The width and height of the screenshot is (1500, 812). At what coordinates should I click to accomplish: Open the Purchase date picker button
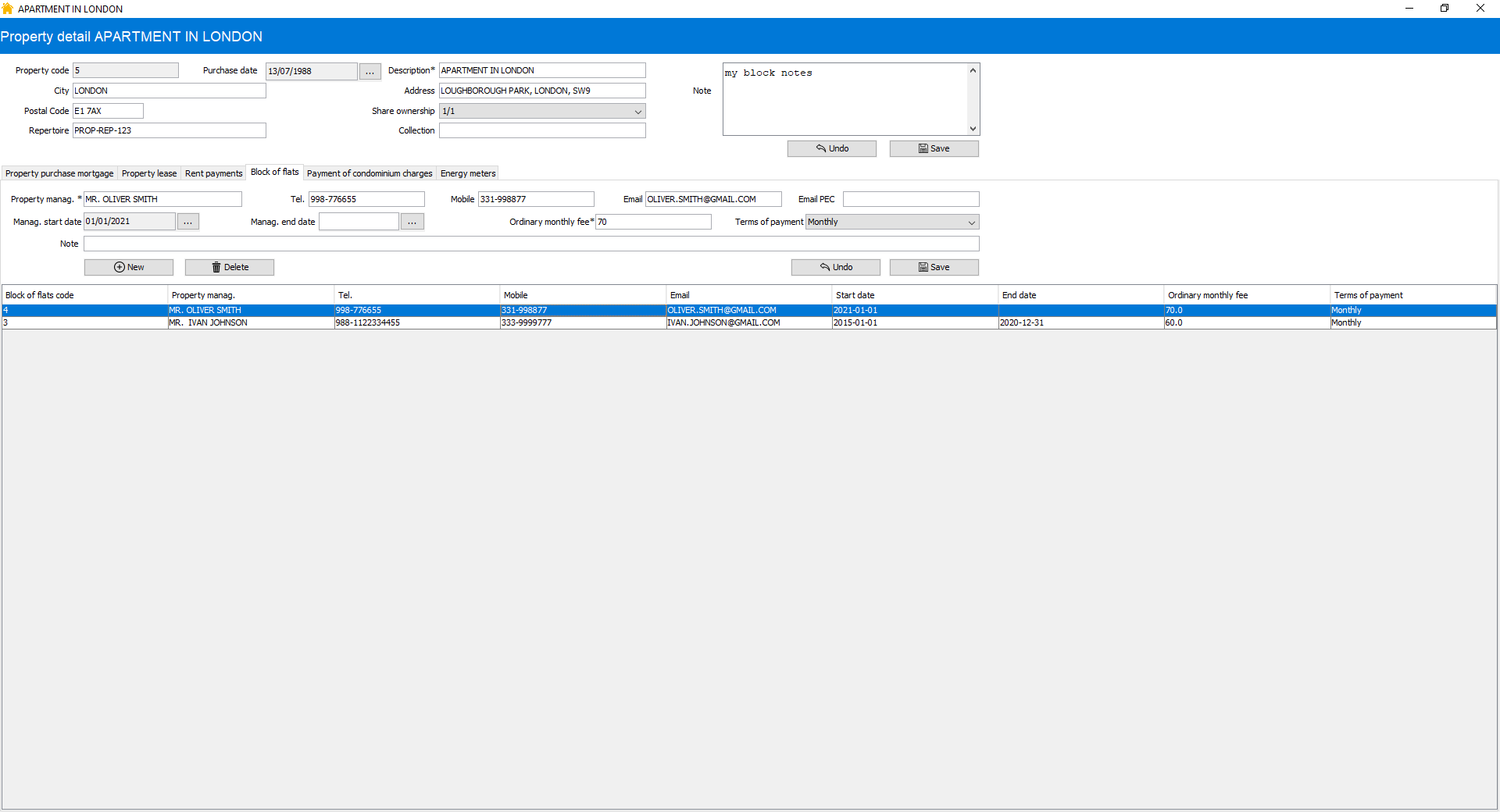click(370, 72)
